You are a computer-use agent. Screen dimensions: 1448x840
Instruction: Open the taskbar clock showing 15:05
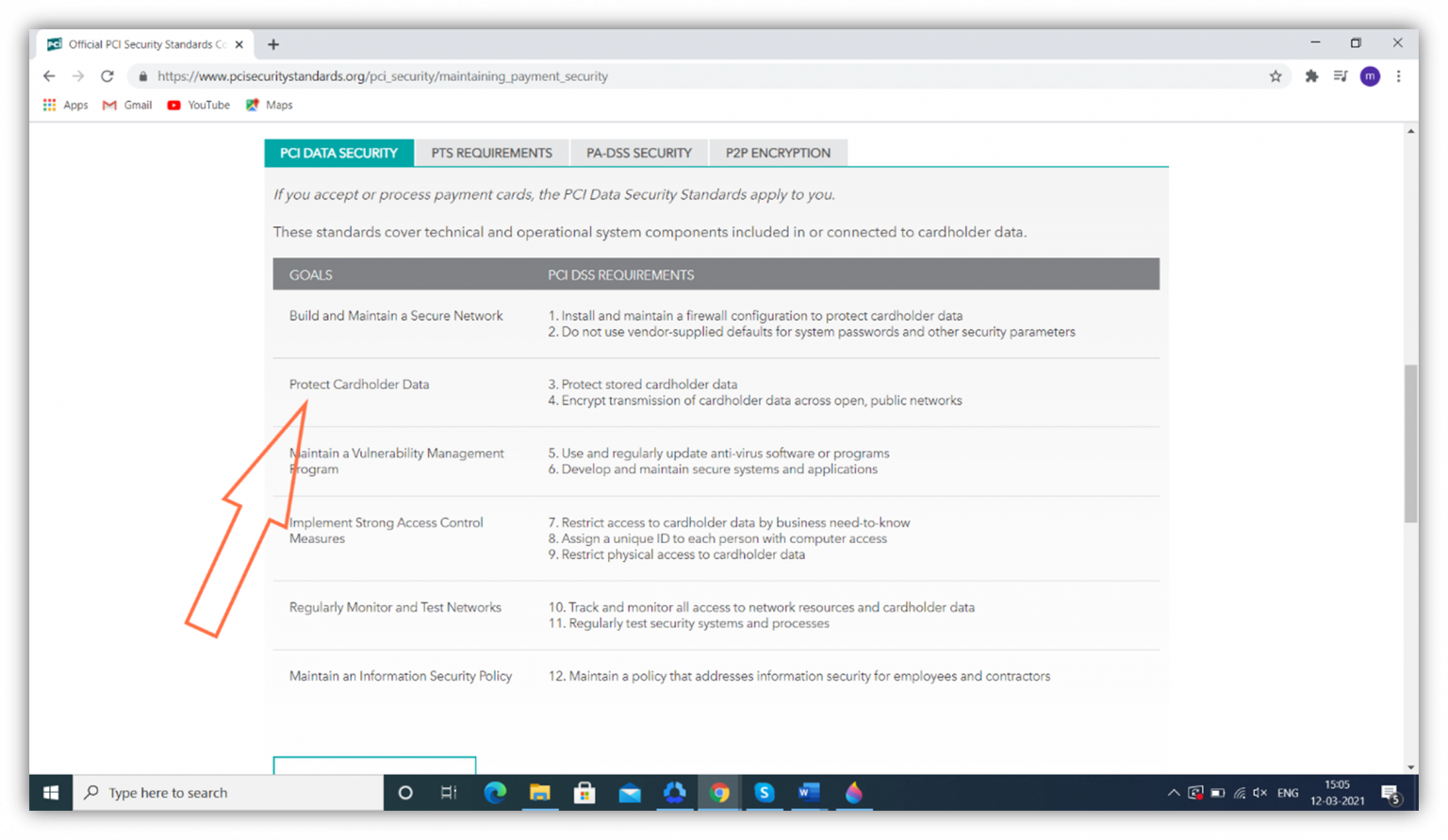pos(1337,793)
